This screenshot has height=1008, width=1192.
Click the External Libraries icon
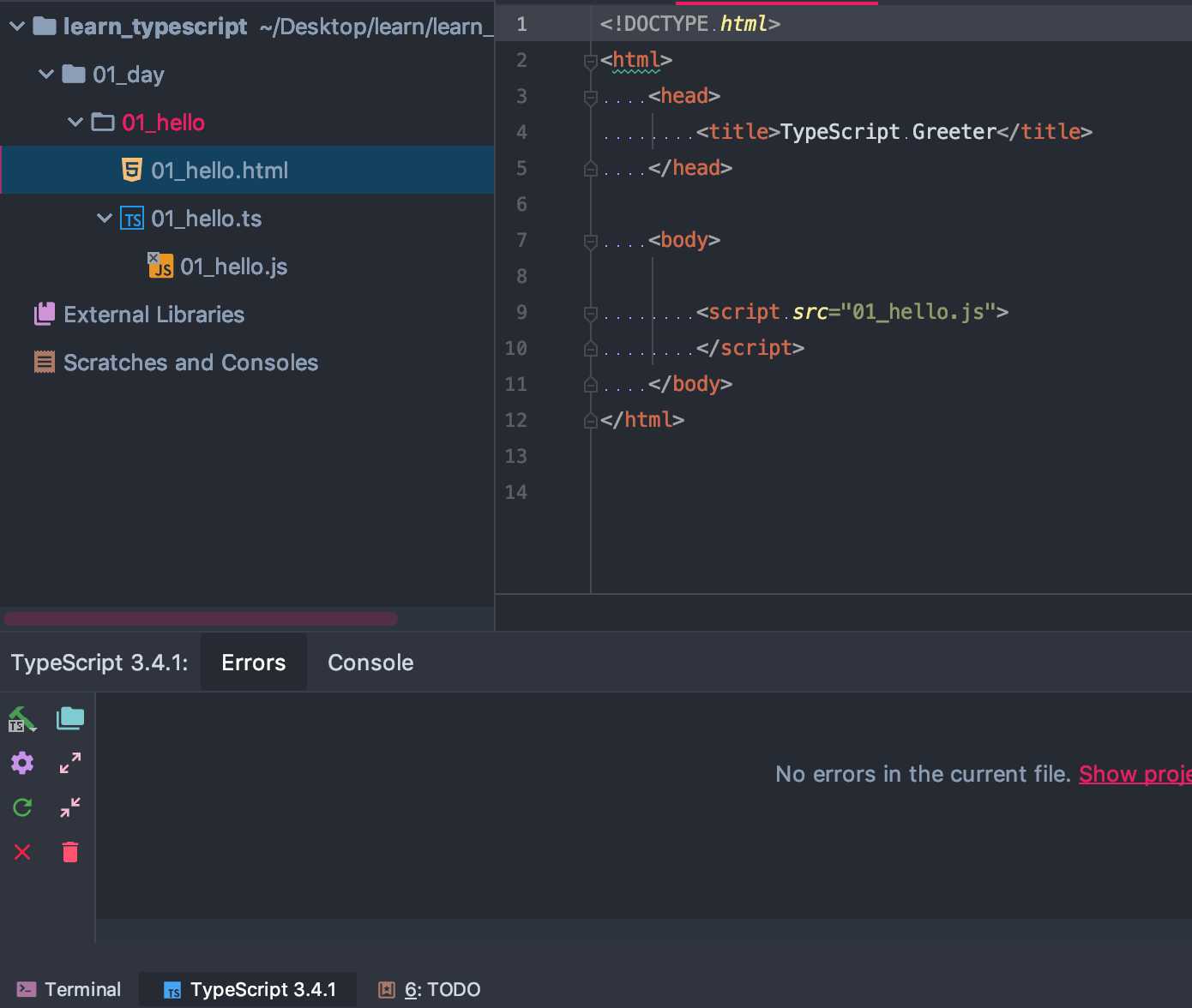pyautogui.click(x=45, y=315)
